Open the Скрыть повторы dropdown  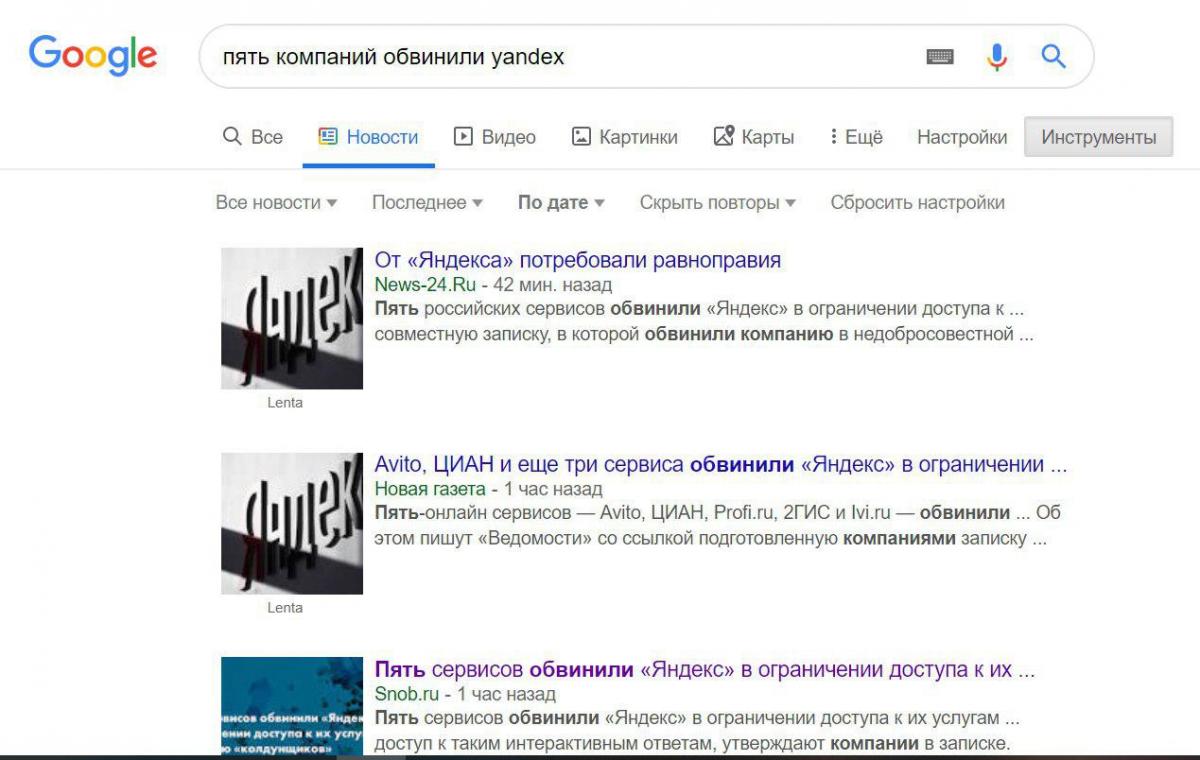pos(717,202)
